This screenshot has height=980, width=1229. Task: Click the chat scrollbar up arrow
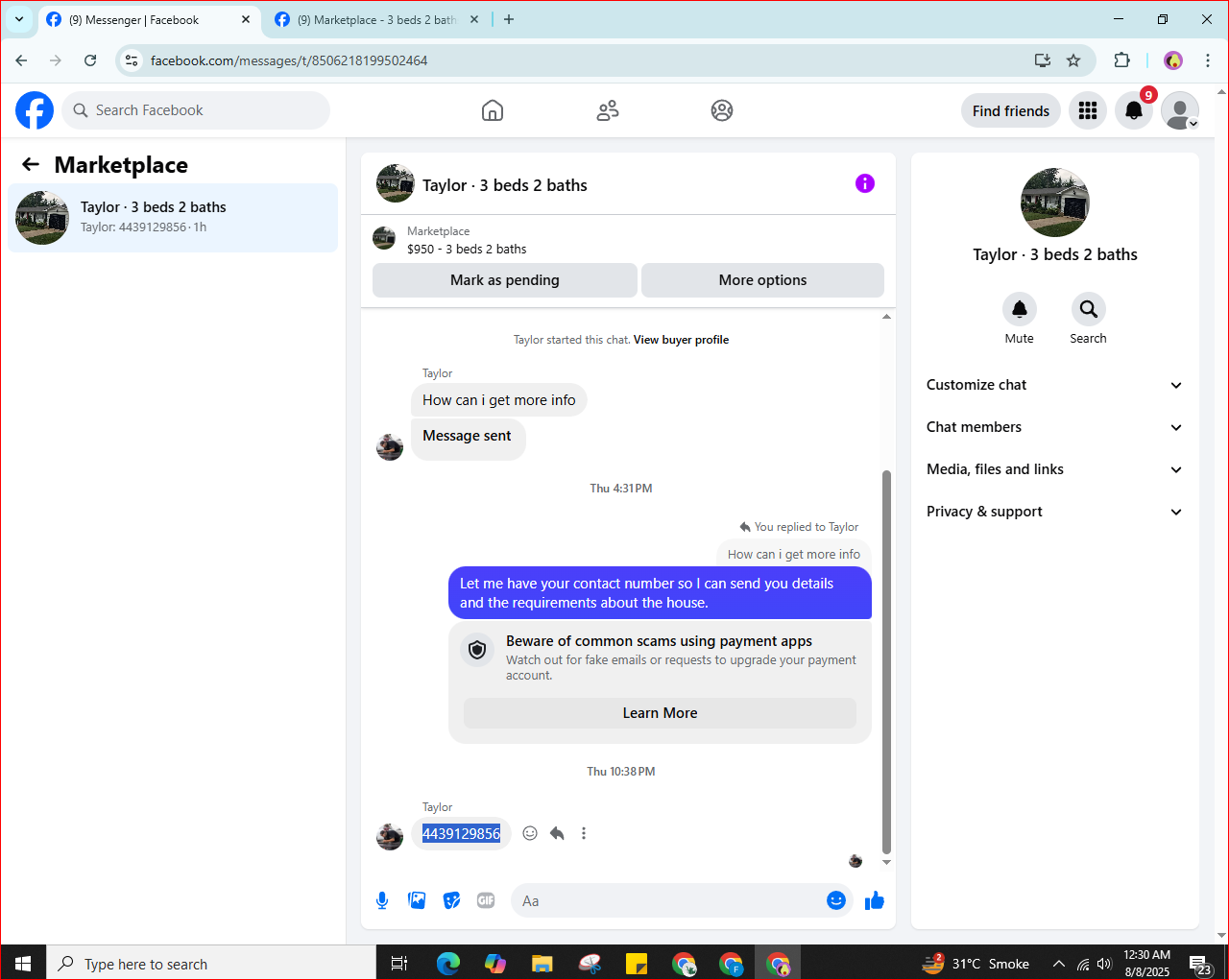pos(886,316)
